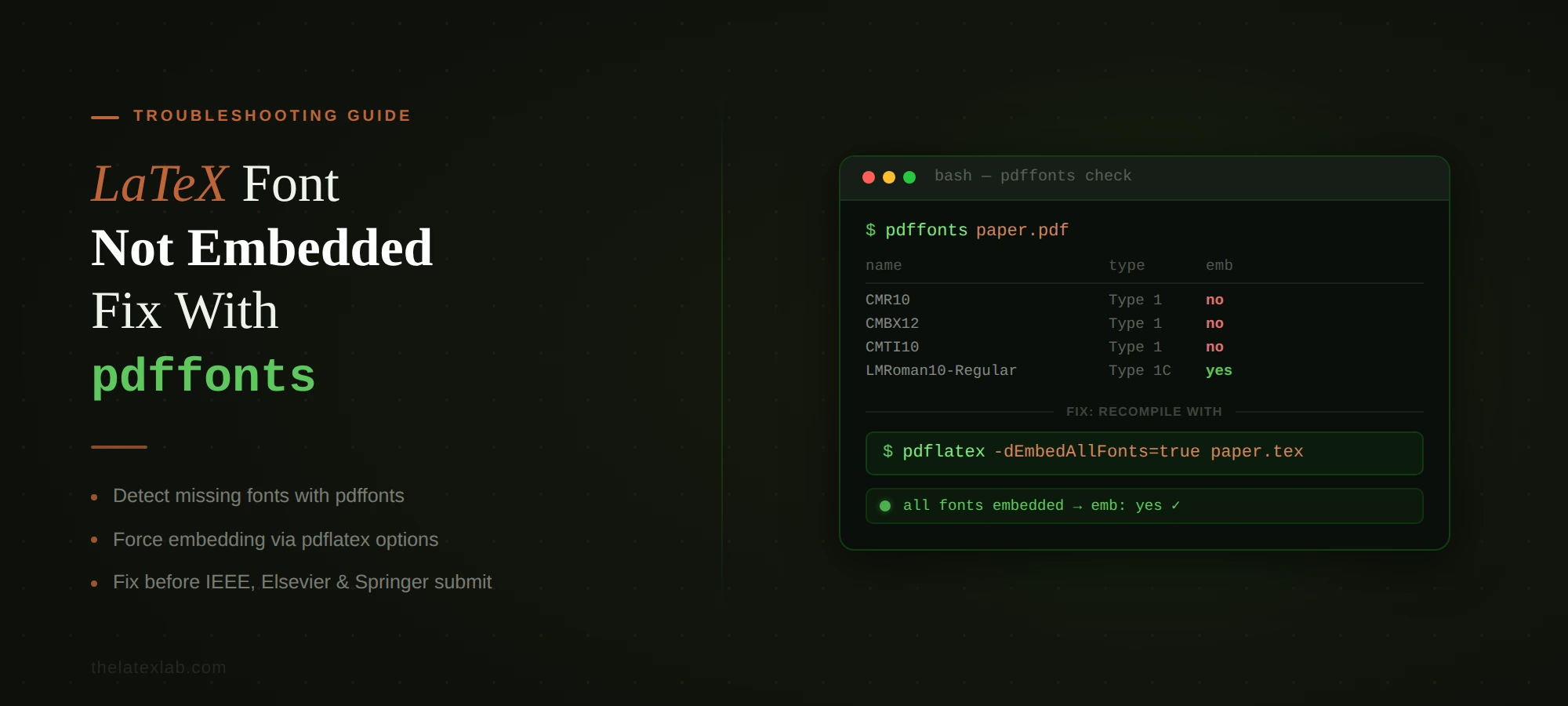Click the 'all fonts embedded' status bar
This screenshot has height=706, width=1568.
(1145, 506)
